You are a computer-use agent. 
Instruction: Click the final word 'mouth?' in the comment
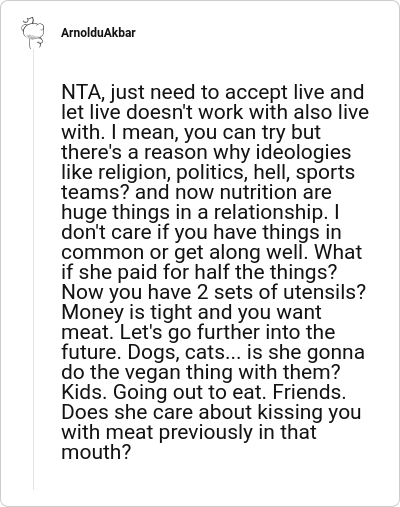[95, 452]
